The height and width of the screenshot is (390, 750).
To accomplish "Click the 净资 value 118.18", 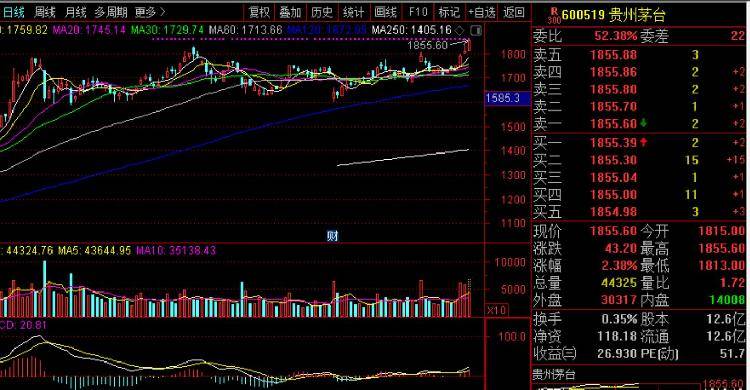I will 617,336.
